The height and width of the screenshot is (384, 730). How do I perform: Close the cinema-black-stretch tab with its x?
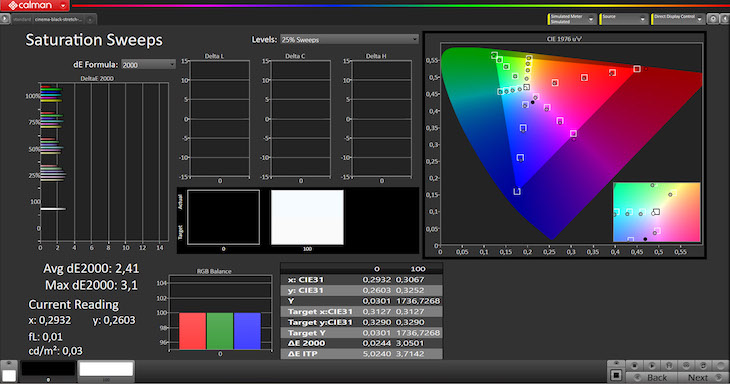91,20
